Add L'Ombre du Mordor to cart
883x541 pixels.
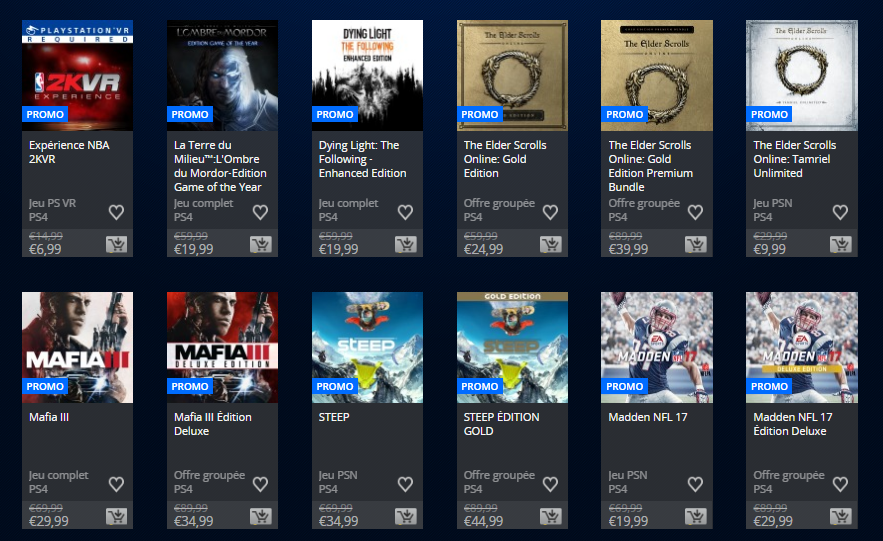point(261,244)
